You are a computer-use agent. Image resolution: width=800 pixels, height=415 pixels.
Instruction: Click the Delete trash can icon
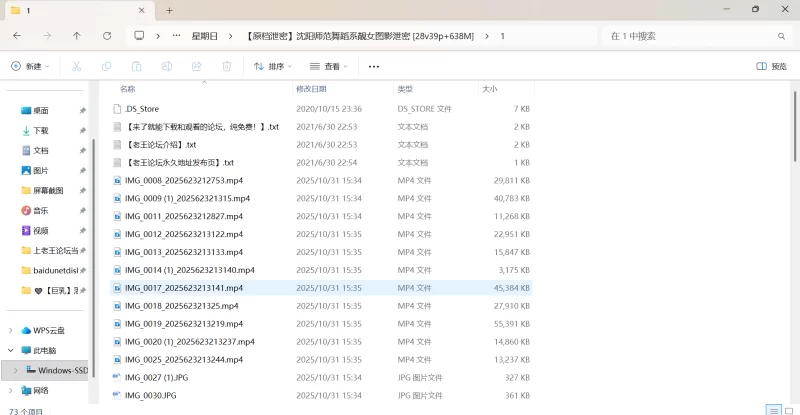click(227, 66)
